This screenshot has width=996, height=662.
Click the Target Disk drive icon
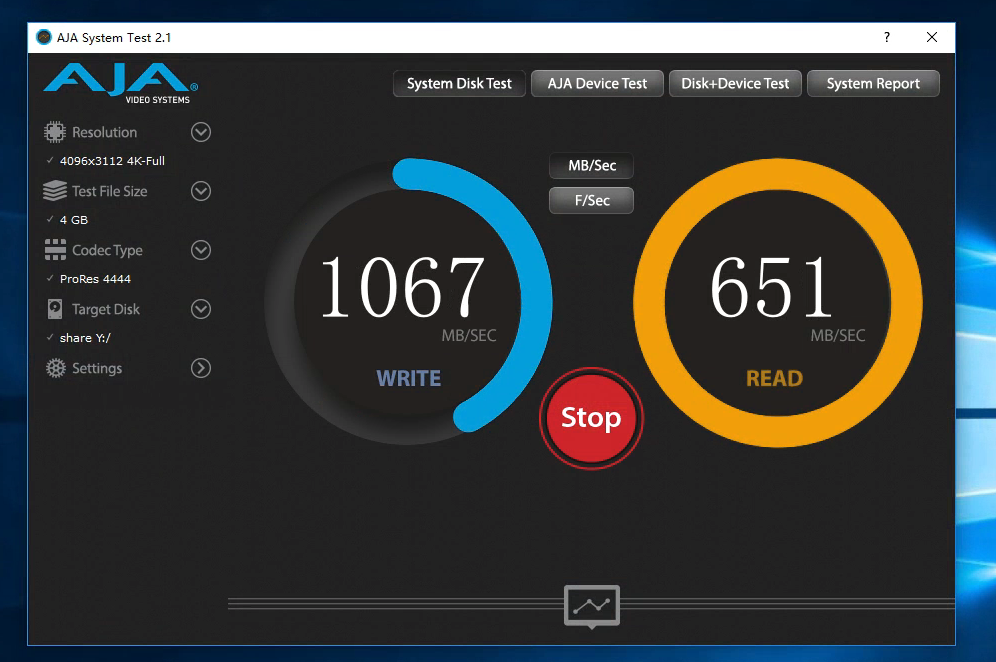55,309
